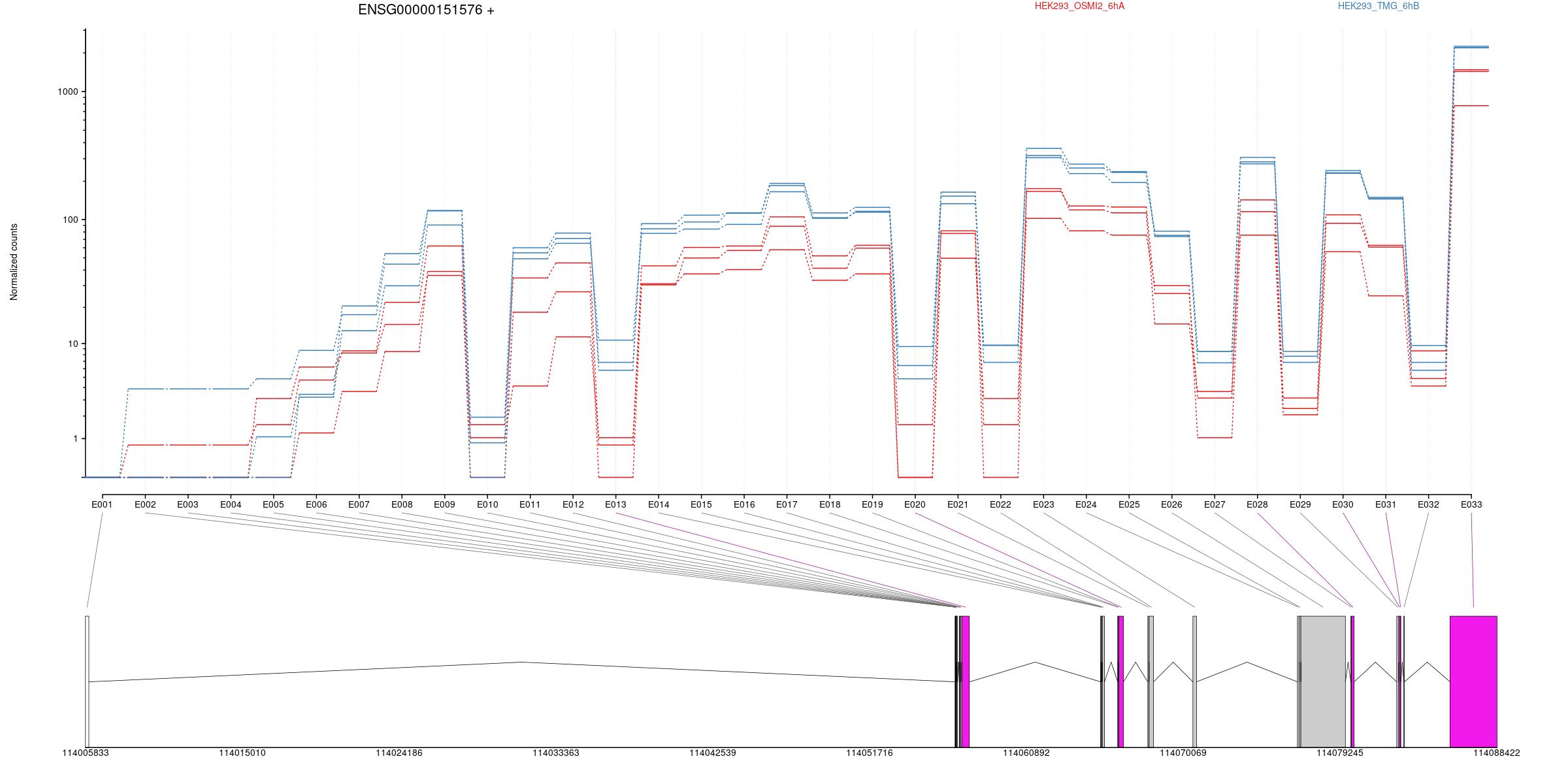
Task: Click exon label E023
Action: 1043,504
